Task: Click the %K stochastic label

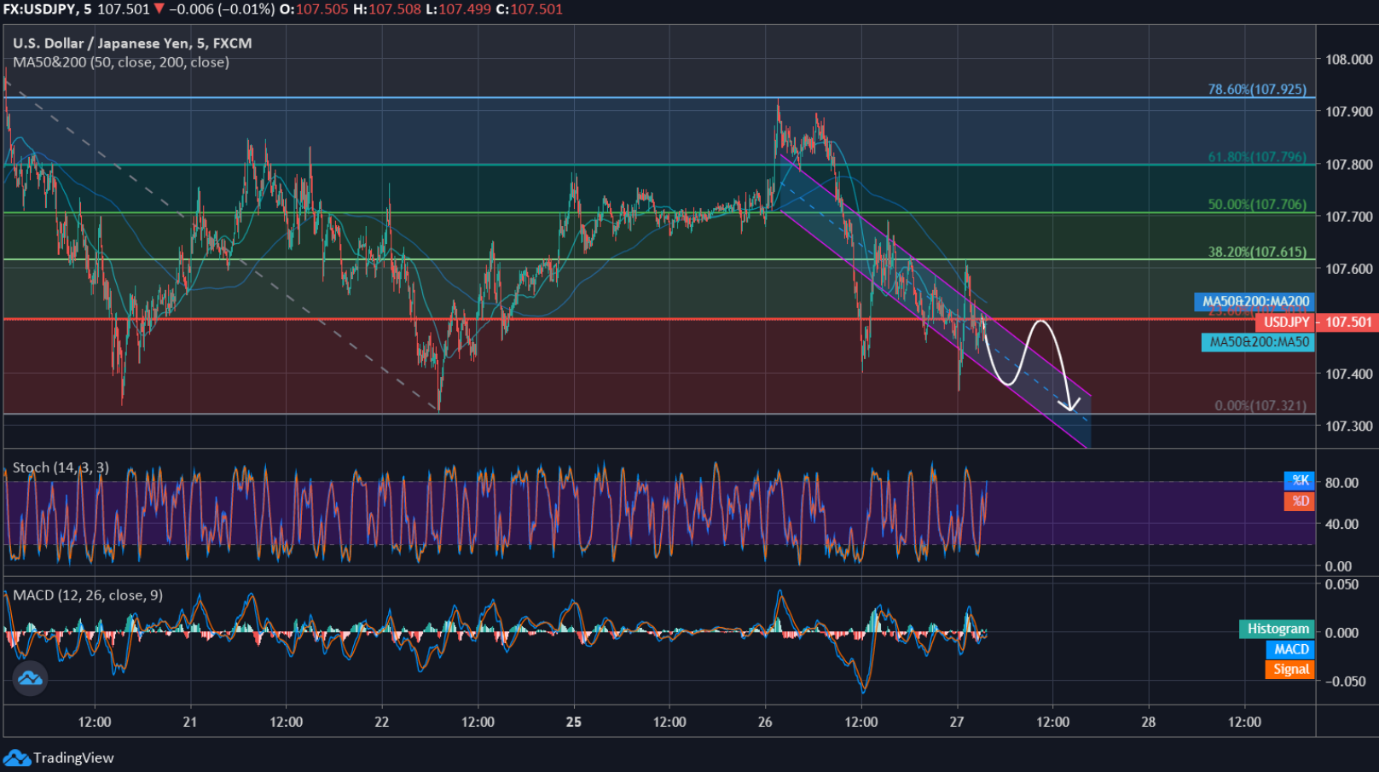Action: point(1299,480)
